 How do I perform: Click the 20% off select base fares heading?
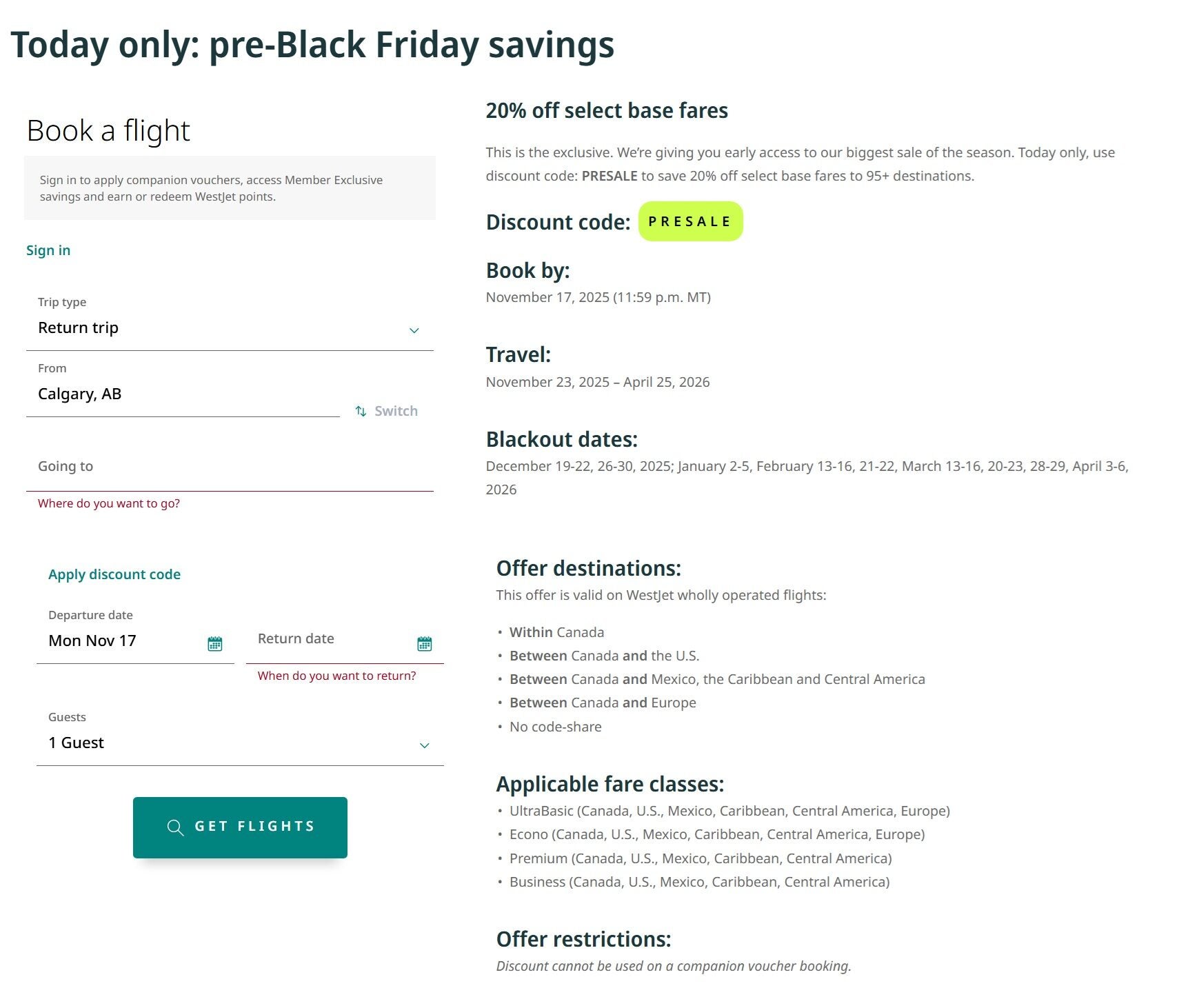tap(606, 110)
